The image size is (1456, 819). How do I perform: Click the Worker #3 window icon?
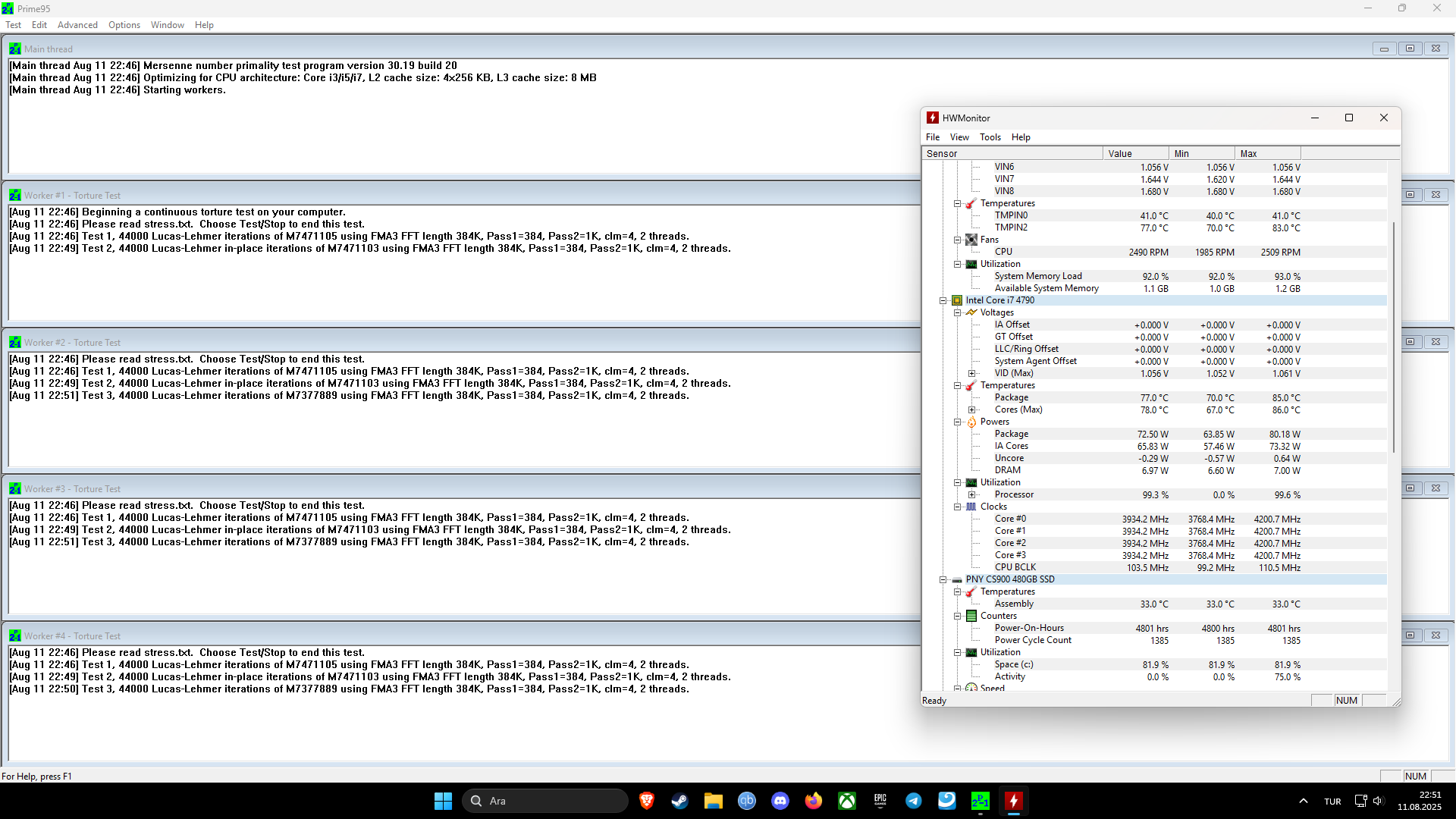point(15,488)
